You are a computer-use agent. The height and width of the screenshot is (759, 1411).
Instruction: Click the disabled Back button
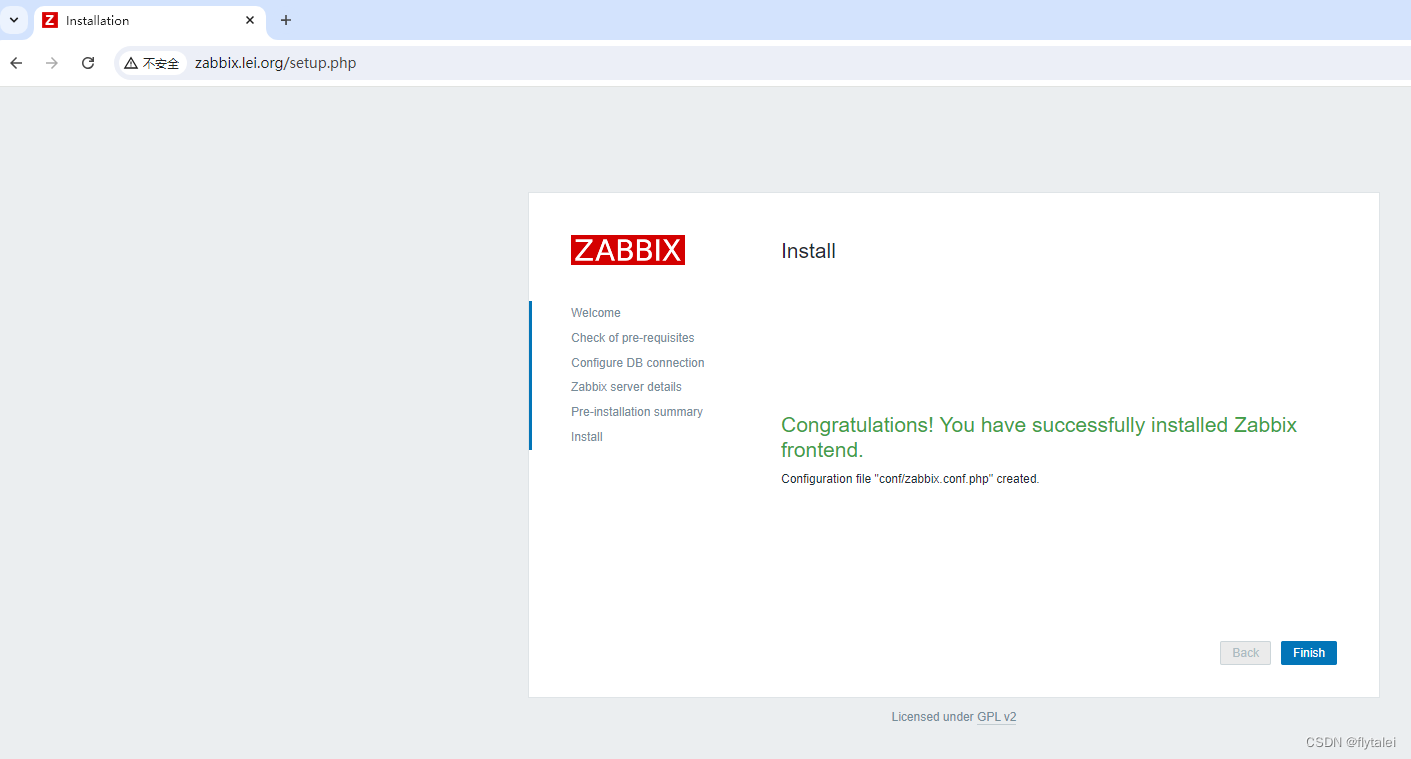pos(1245,653)
